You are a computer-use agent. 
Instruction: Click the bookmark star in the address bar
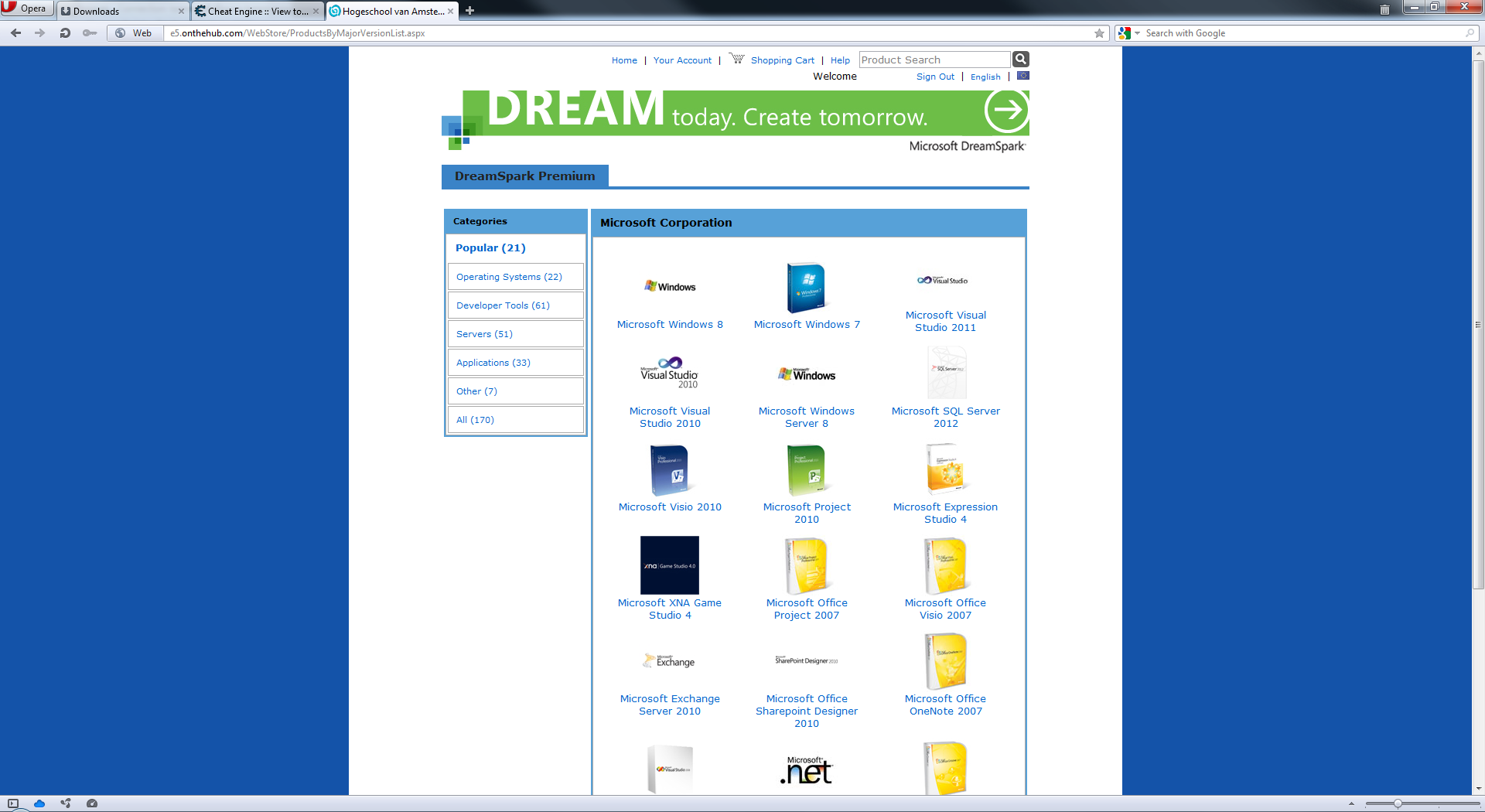coord(1098,33)
